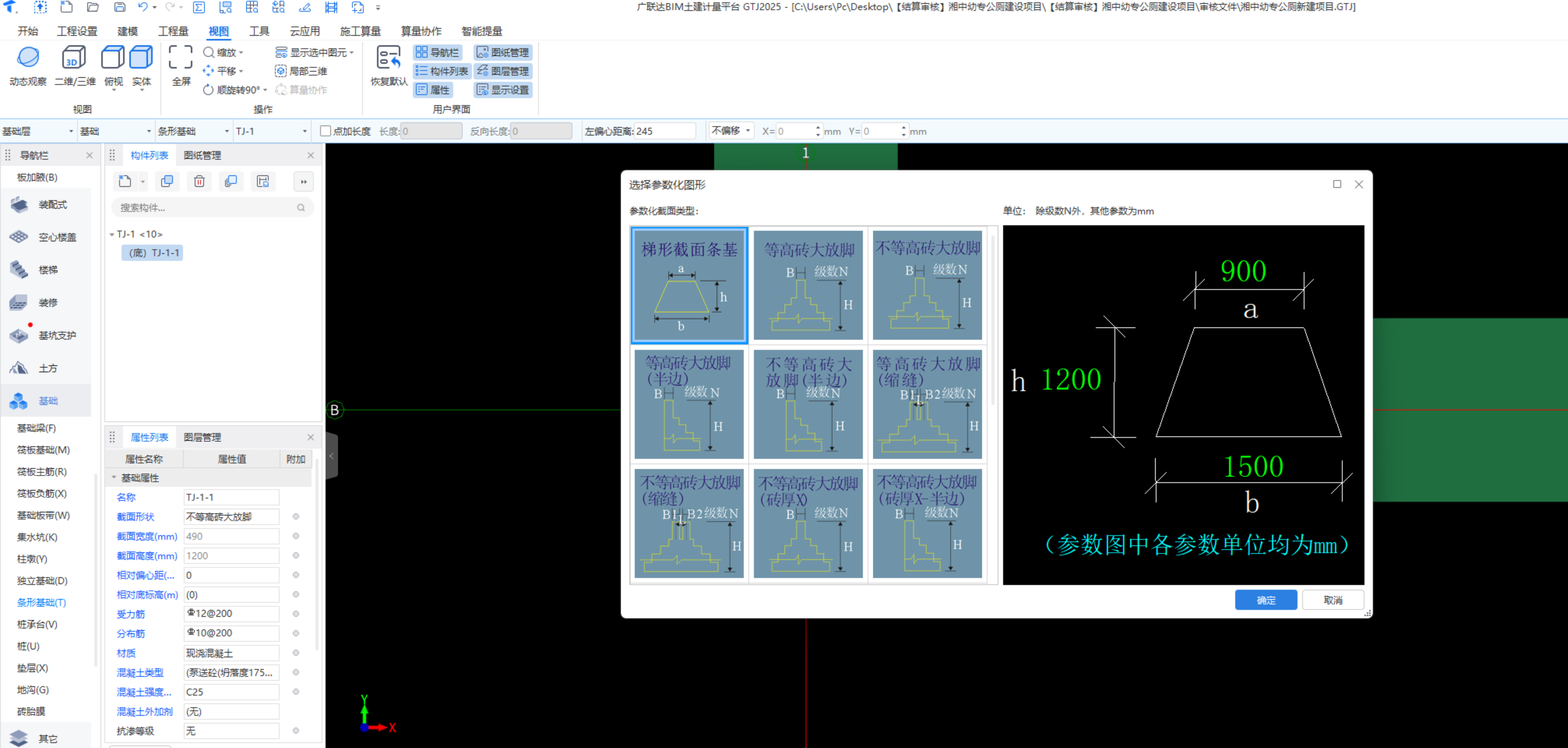Click the open folder icon in title bar
This screenshot has height=748, width=1568.
[93, 7]
